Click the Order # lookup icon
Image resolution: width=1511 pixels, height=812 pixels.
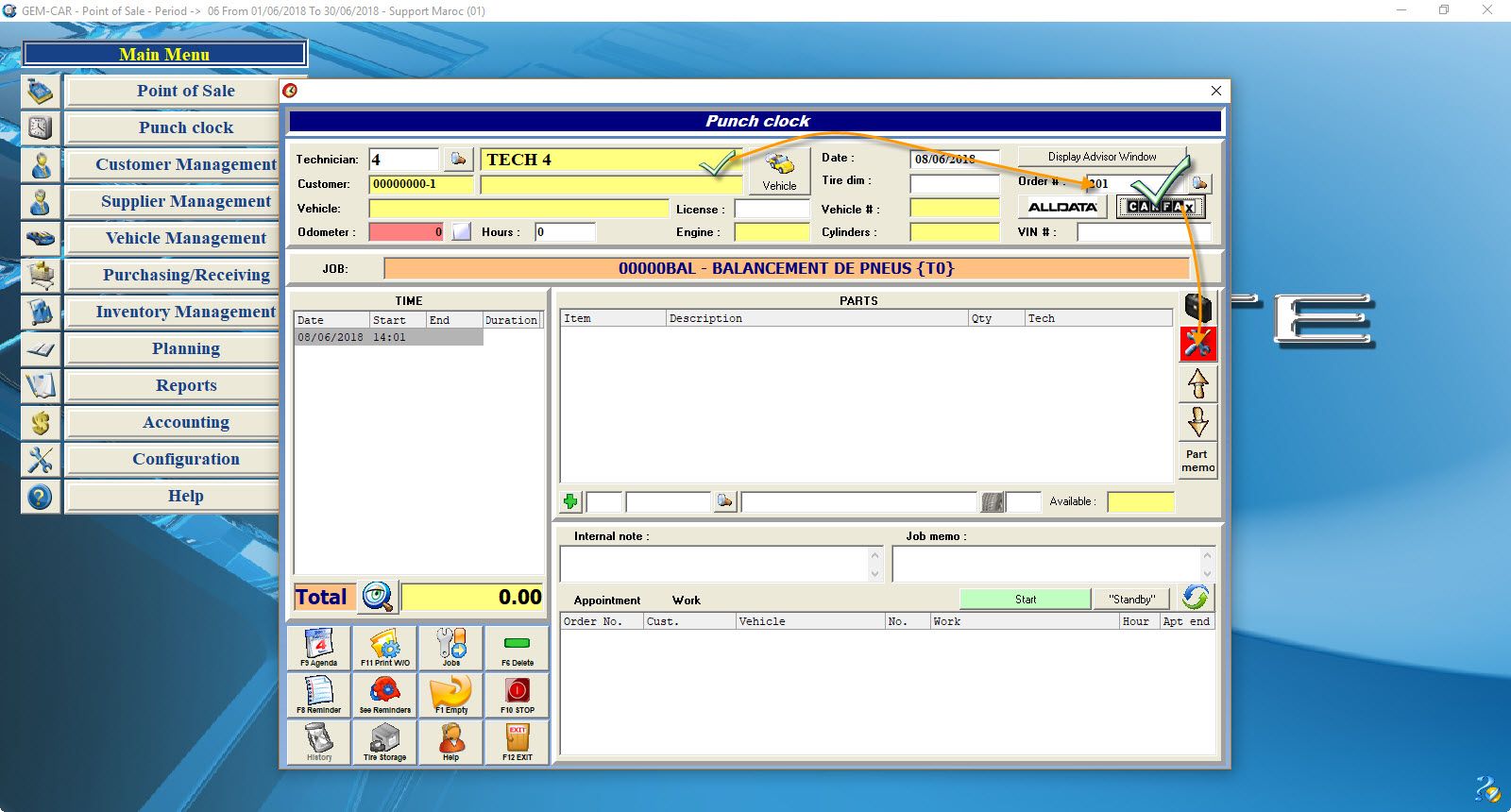tap(1199, 182)
